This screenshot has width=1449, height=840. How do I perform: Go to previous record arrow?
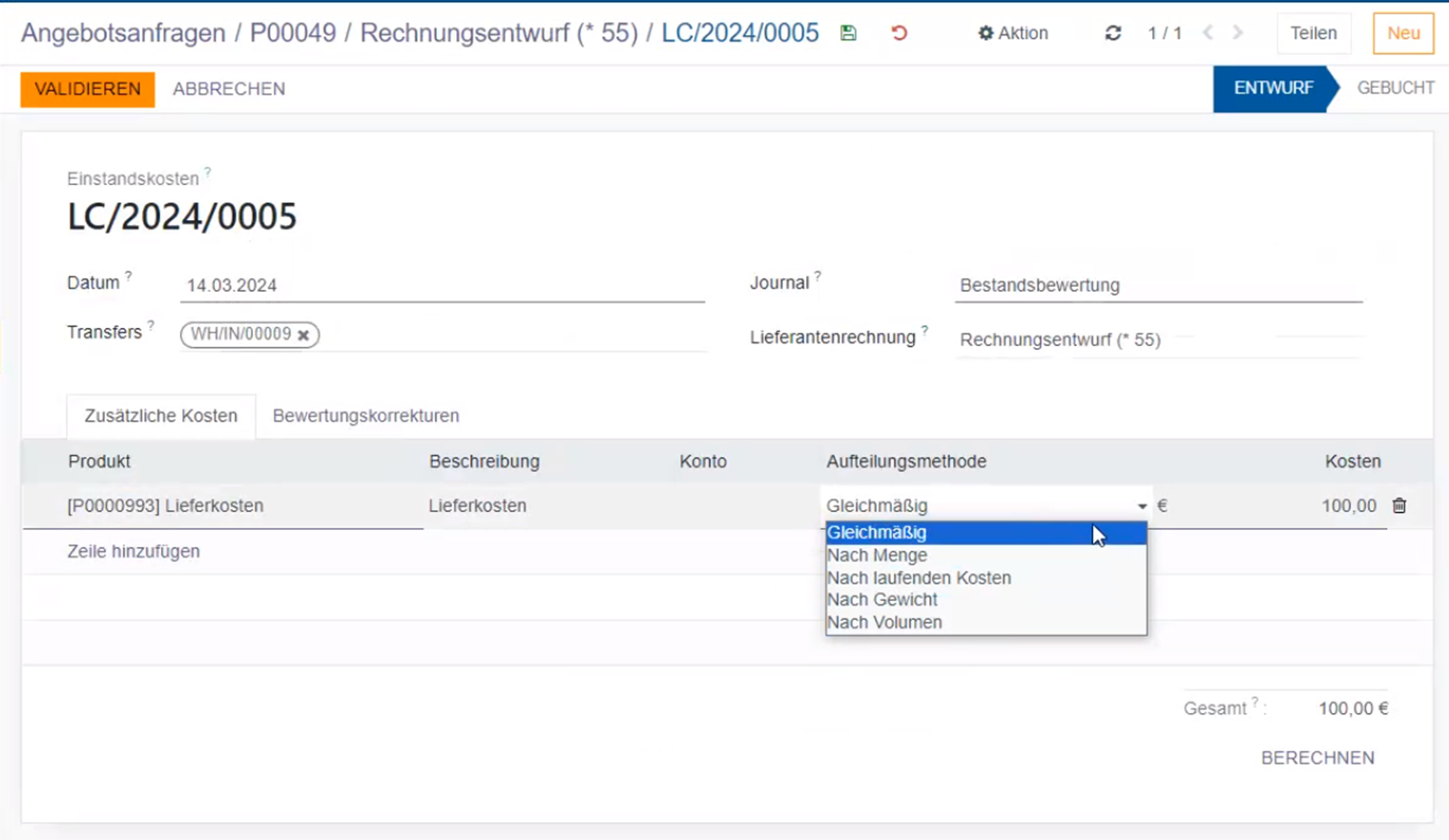(1208, 33)
